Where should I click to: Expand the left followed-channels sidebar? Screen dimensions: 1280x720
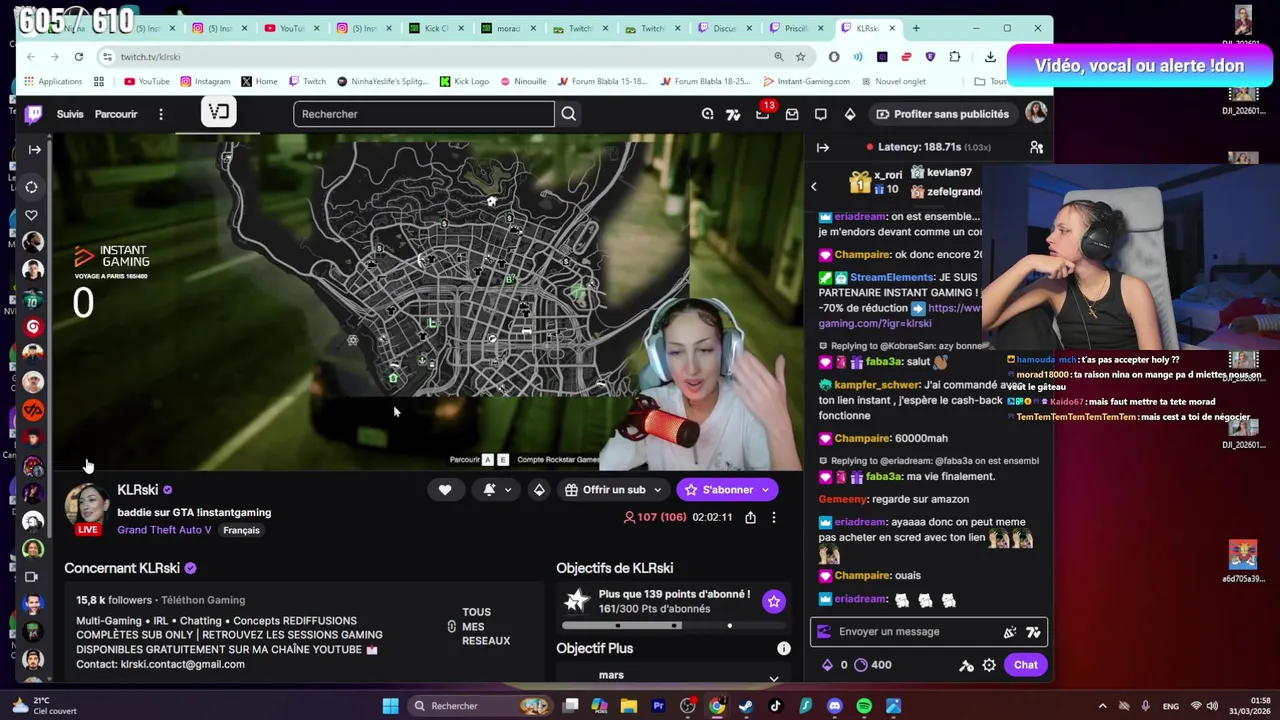tap(34, 149)
